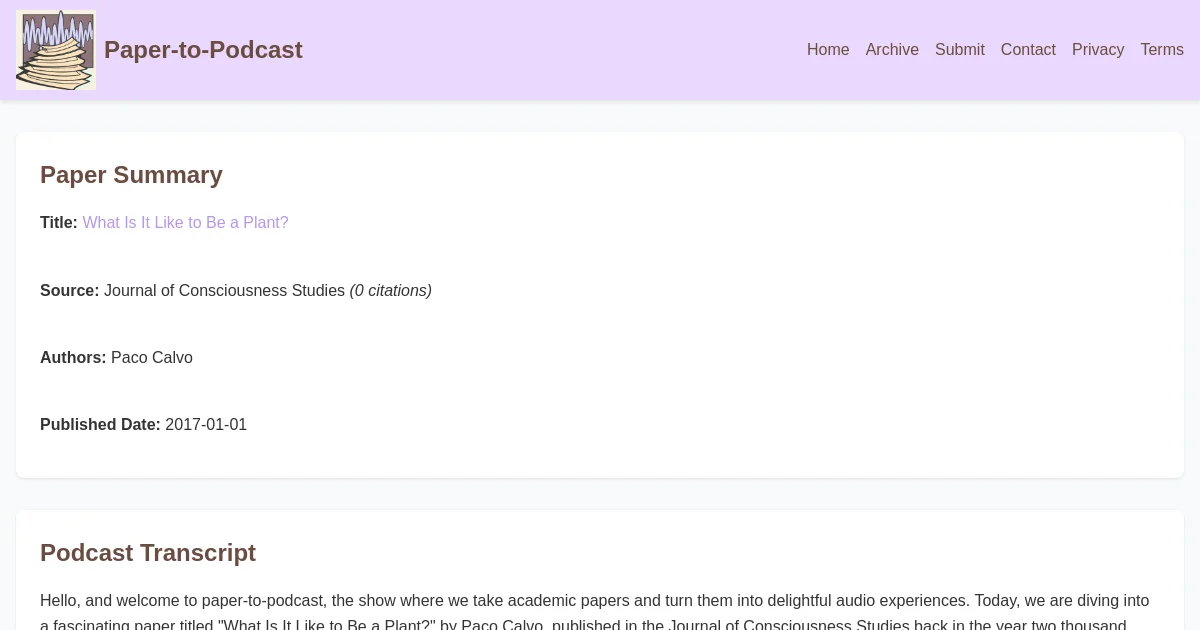
Task: Select the Contact nav link
Action: 1028,50
